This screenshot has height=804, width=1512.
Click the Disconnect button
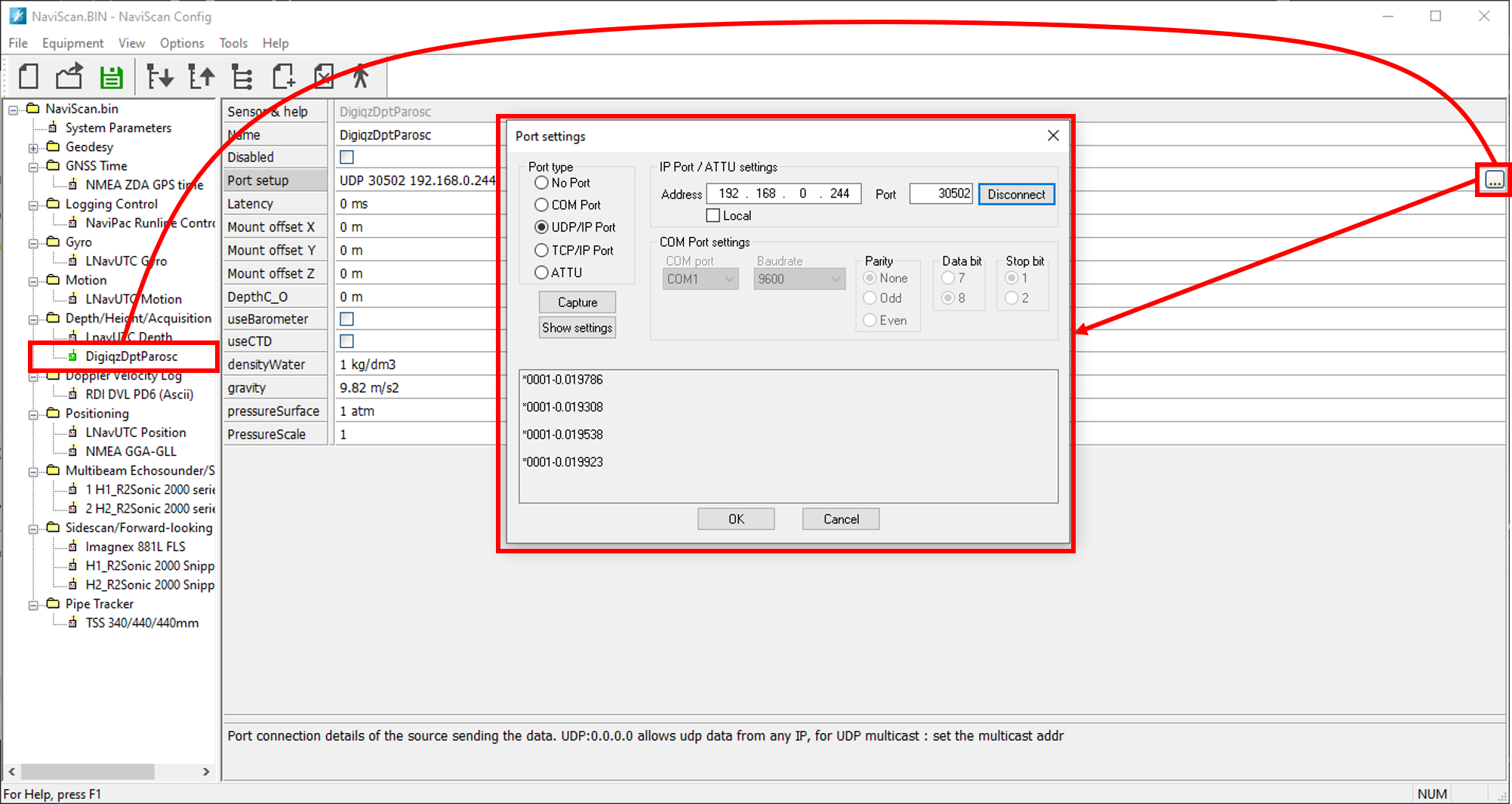[x=1016, y=194]
